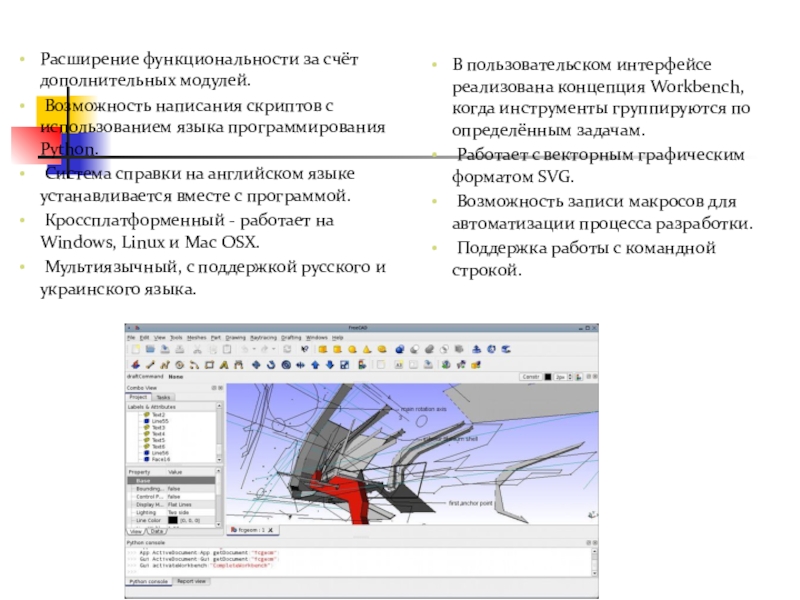Select Line55 in the Labels tree
Image resolution: width=800 pixels, height=600 pixels.
click(158, 421)
